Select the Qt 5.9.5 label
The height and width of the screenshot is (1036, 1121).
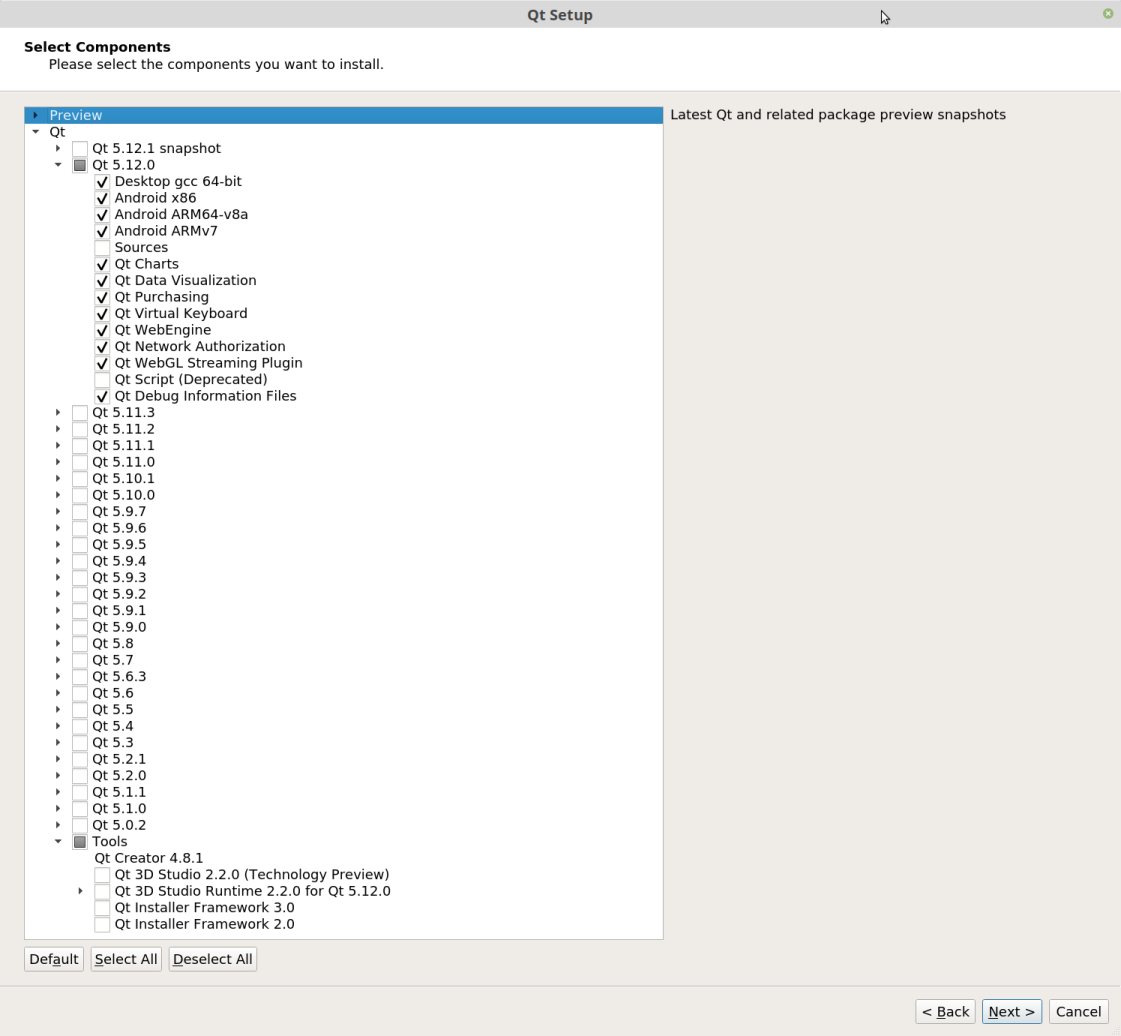coord(119,544)
